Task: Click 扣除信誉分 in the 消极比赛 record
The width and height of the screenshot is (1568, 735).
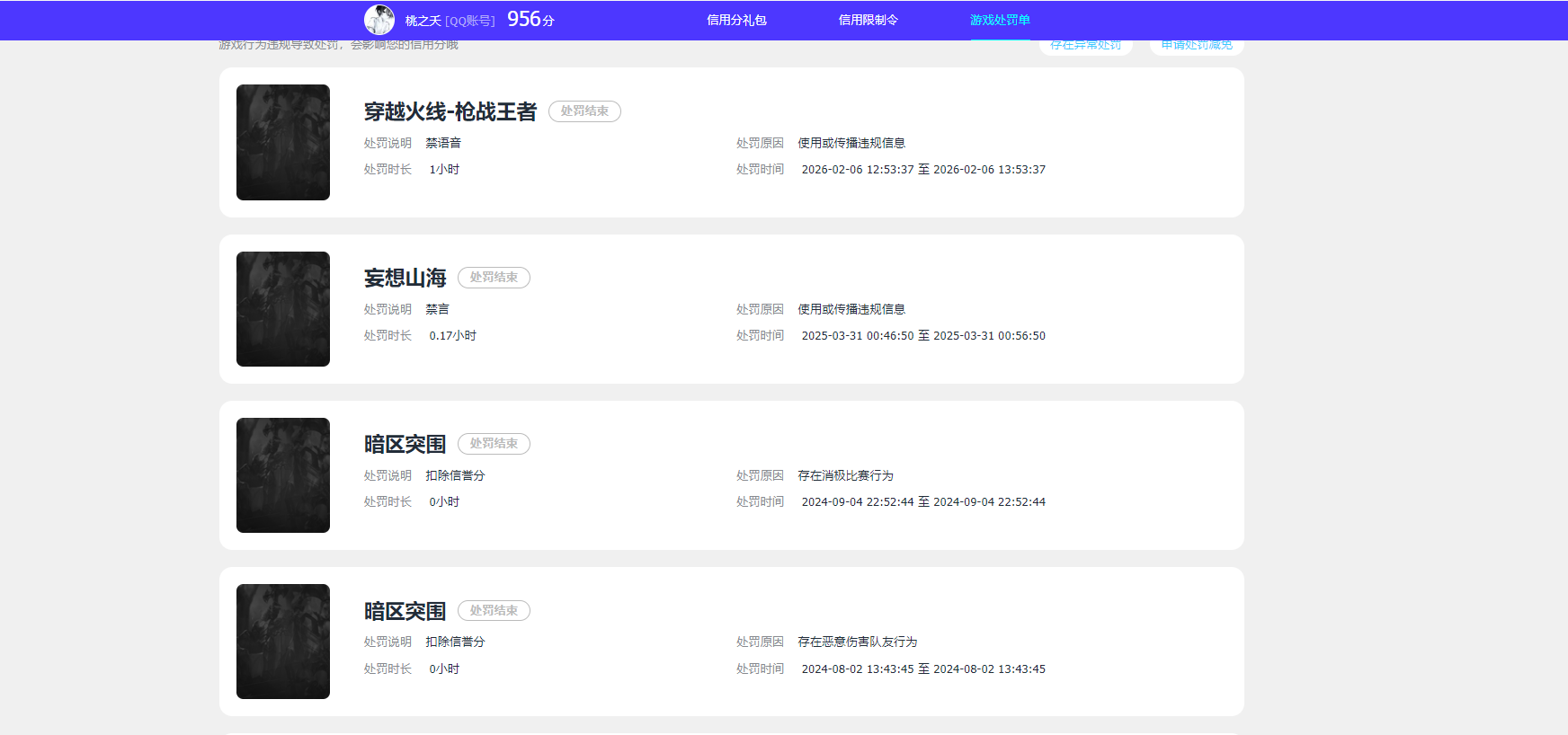Action: 455,475
